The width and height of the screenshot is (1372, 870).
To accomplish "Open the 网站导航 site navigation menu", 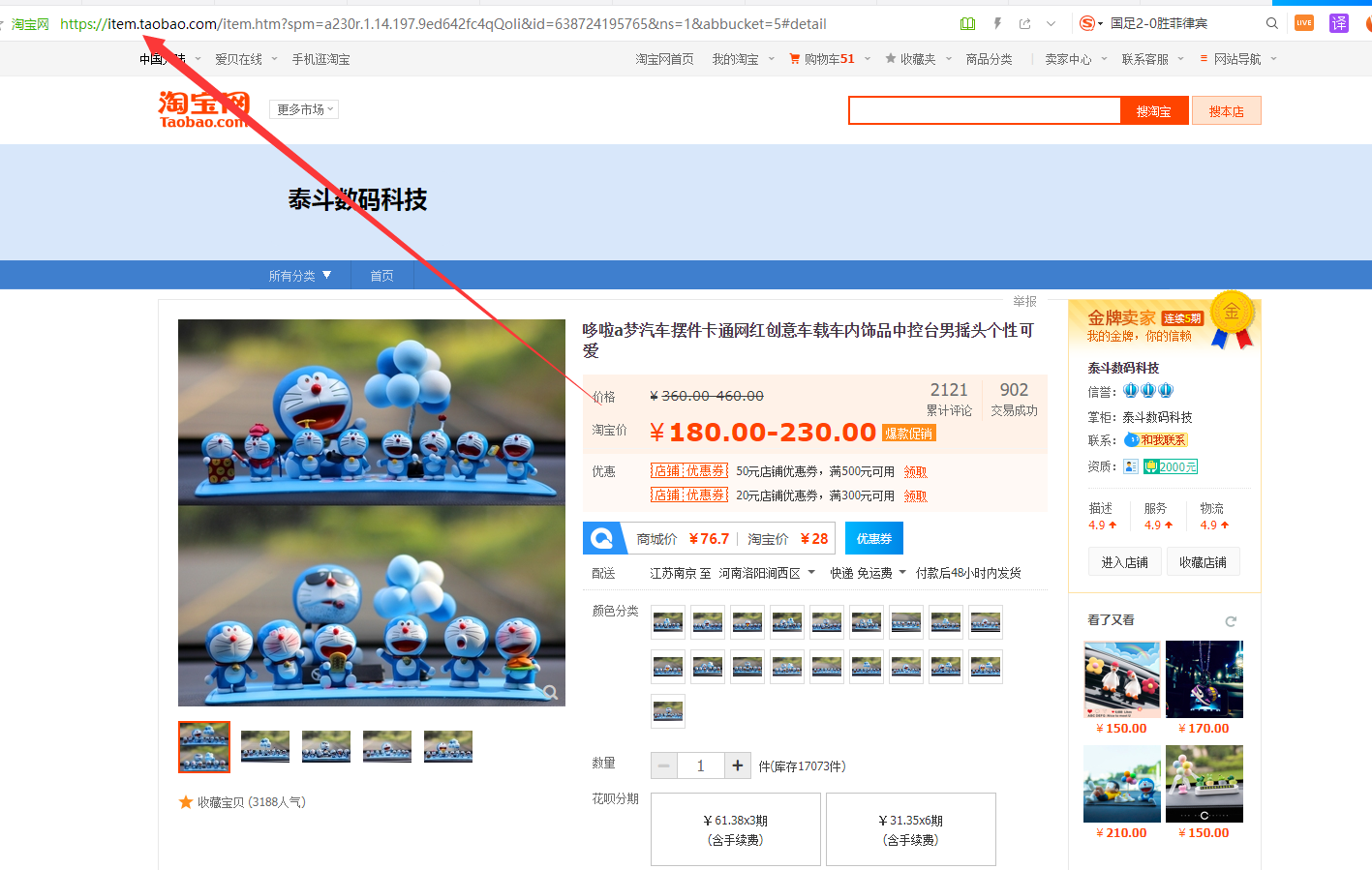I will (1237, 59).
